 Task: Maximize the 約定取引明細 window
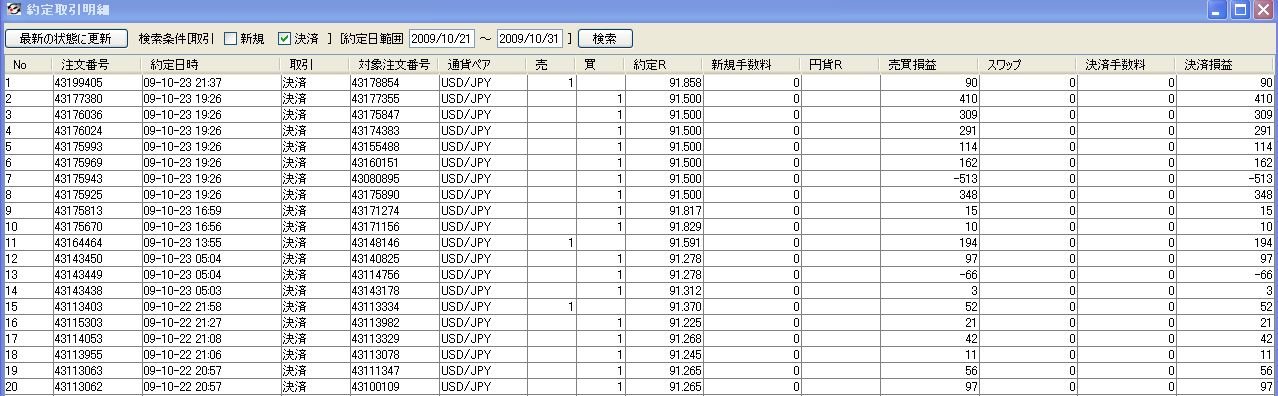click(x=1240, y=10)
